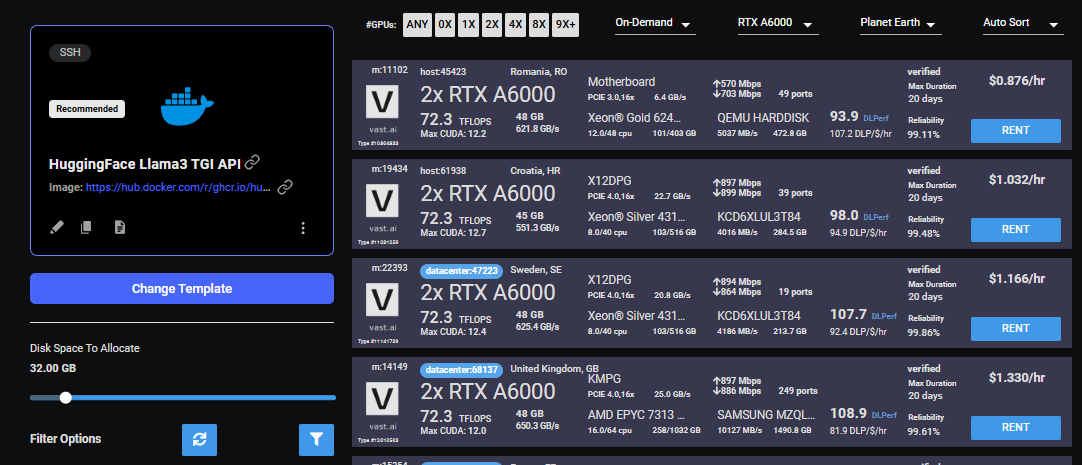Click Xeon® Gold 624... CPU text

point(634,118)
